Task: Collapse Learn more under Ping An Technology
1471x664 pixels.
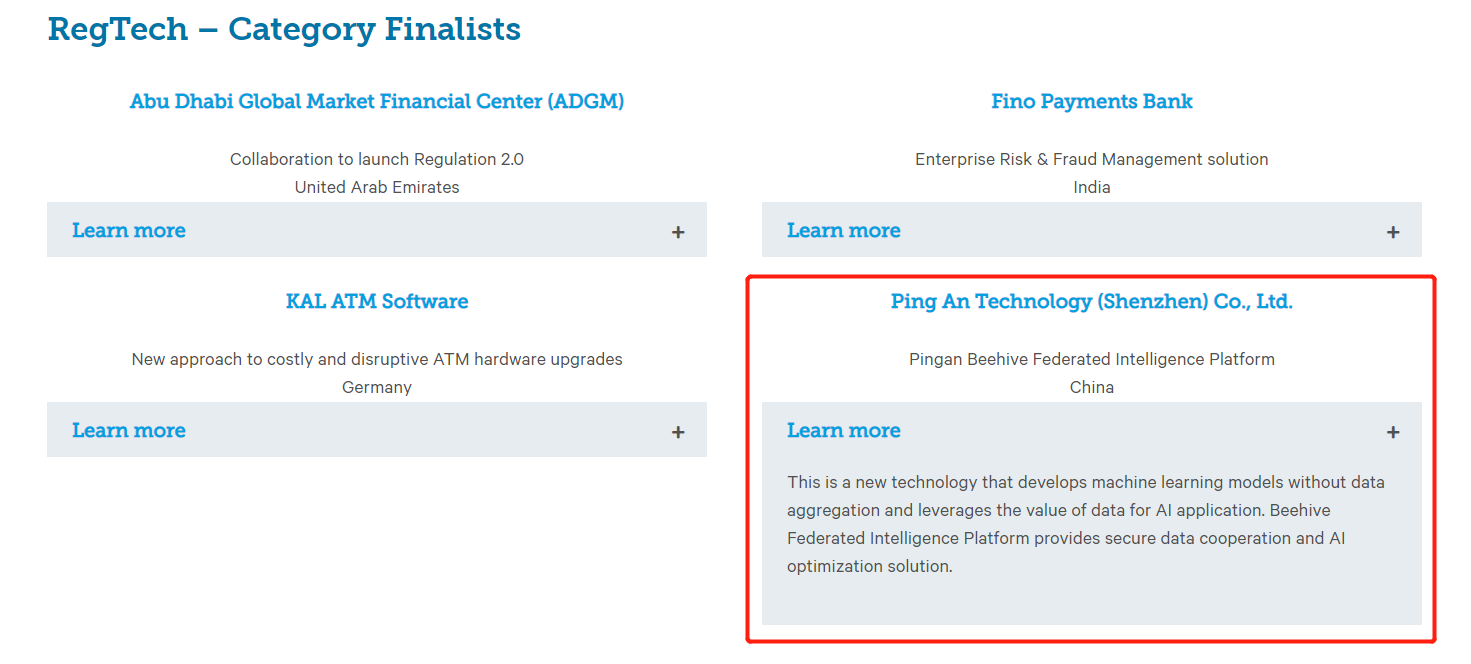Action: (844, 430)
